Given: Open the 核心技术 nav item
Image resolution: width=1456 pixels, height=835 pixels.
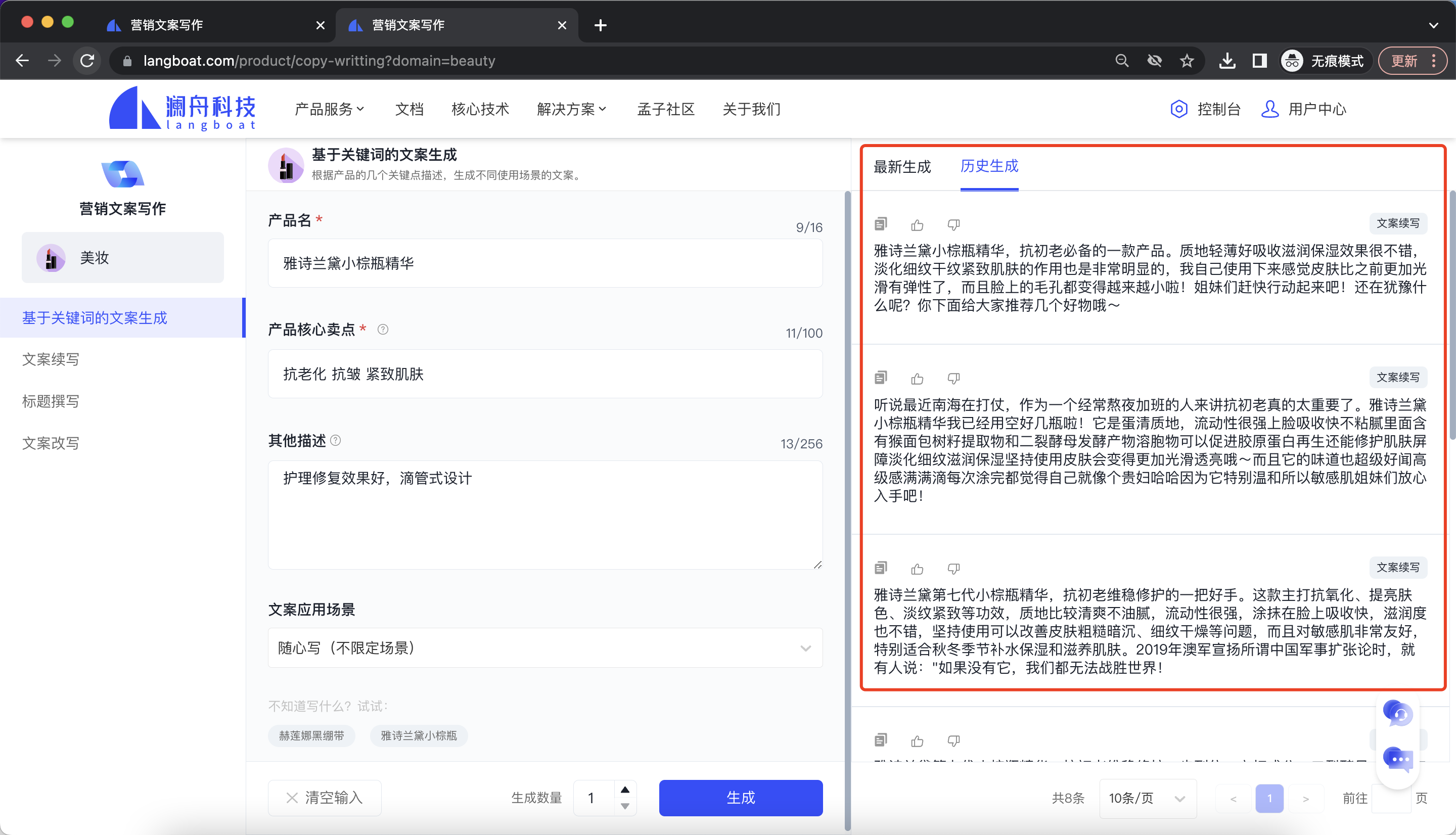Looking at the screenshot, I should pyautogui.click(x=480, y=109).
